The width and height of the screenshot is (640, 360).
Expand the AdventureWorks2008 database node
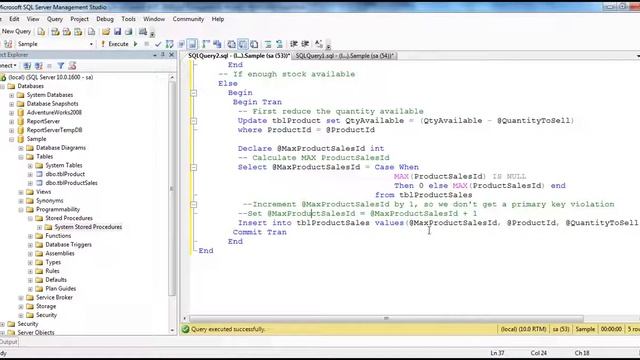(x=11, y=113)
